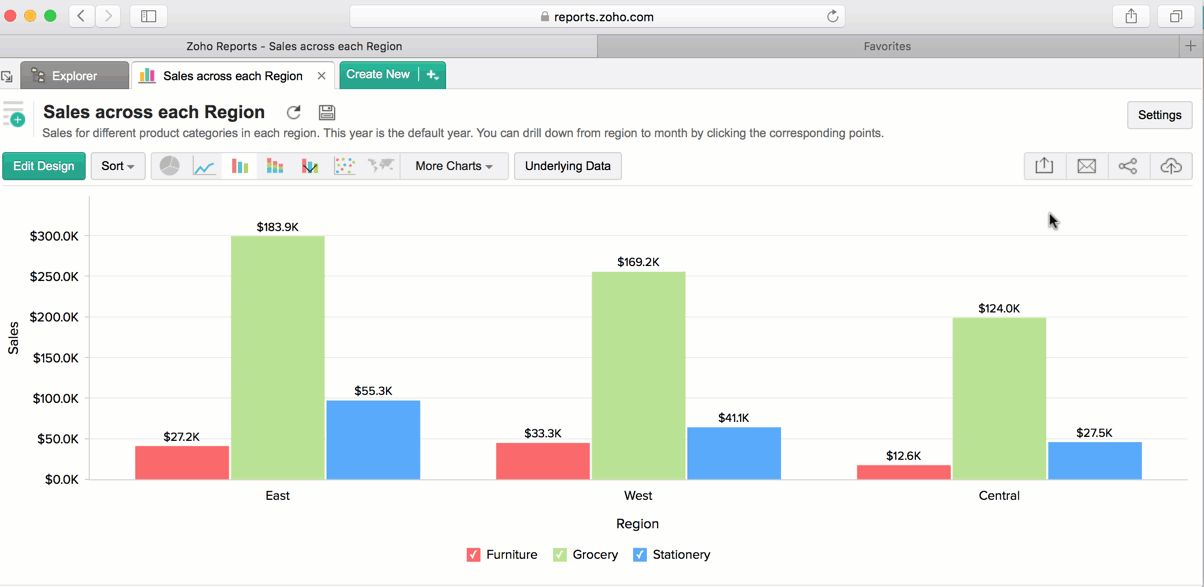Click West Stationery bar labeled $41.1K
This screenshot has height=587, width=1204.
pos(734,454)
